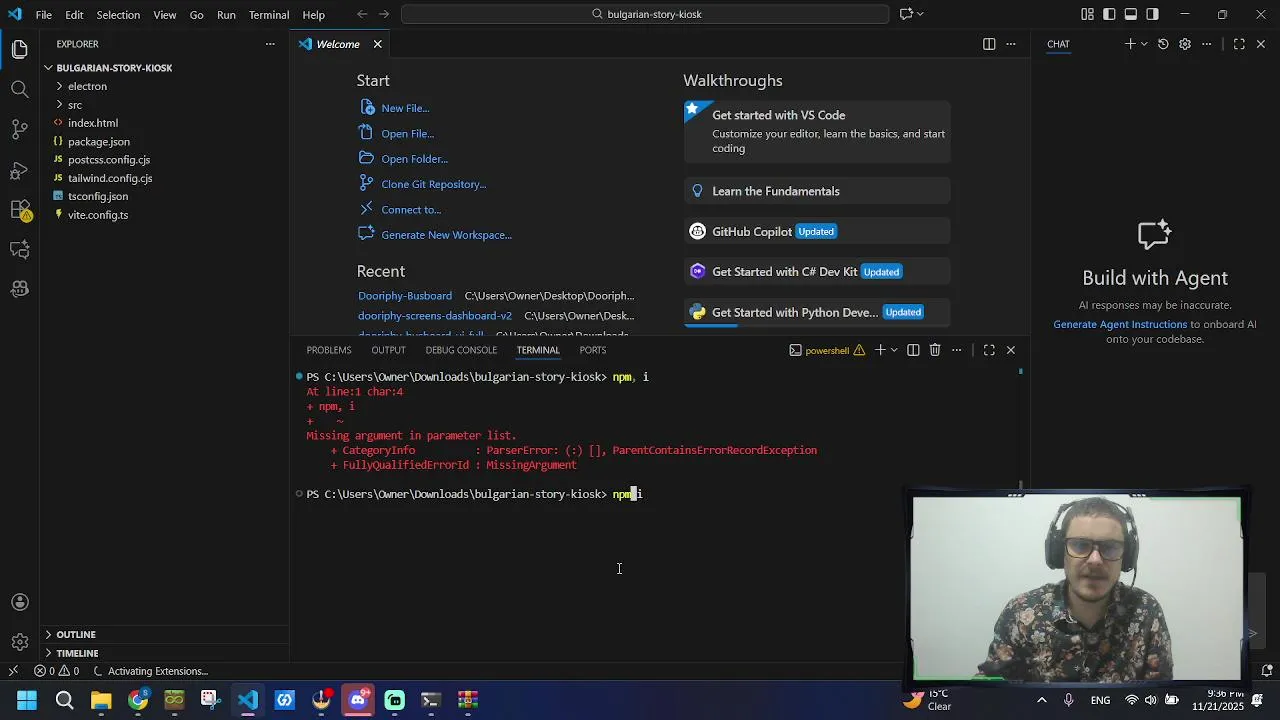Split the terminal
The image size is (1280, 720).
[x=913, y=350]
